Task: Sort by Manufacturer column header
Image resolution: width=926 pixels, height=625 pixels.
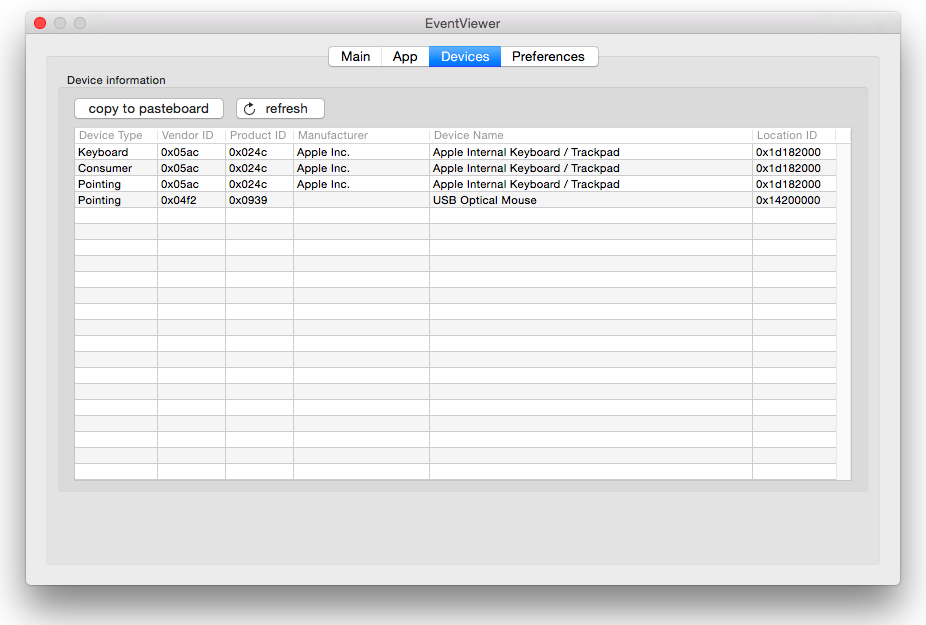Action: click(x=361, y=135)
